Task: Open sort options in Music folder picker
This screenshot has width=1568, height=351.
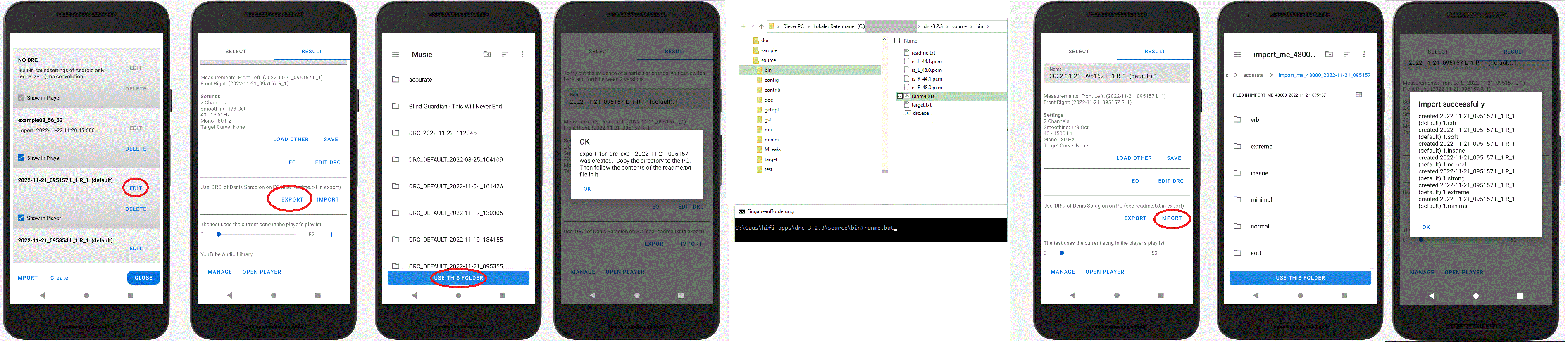Action: tap(505, 55)
